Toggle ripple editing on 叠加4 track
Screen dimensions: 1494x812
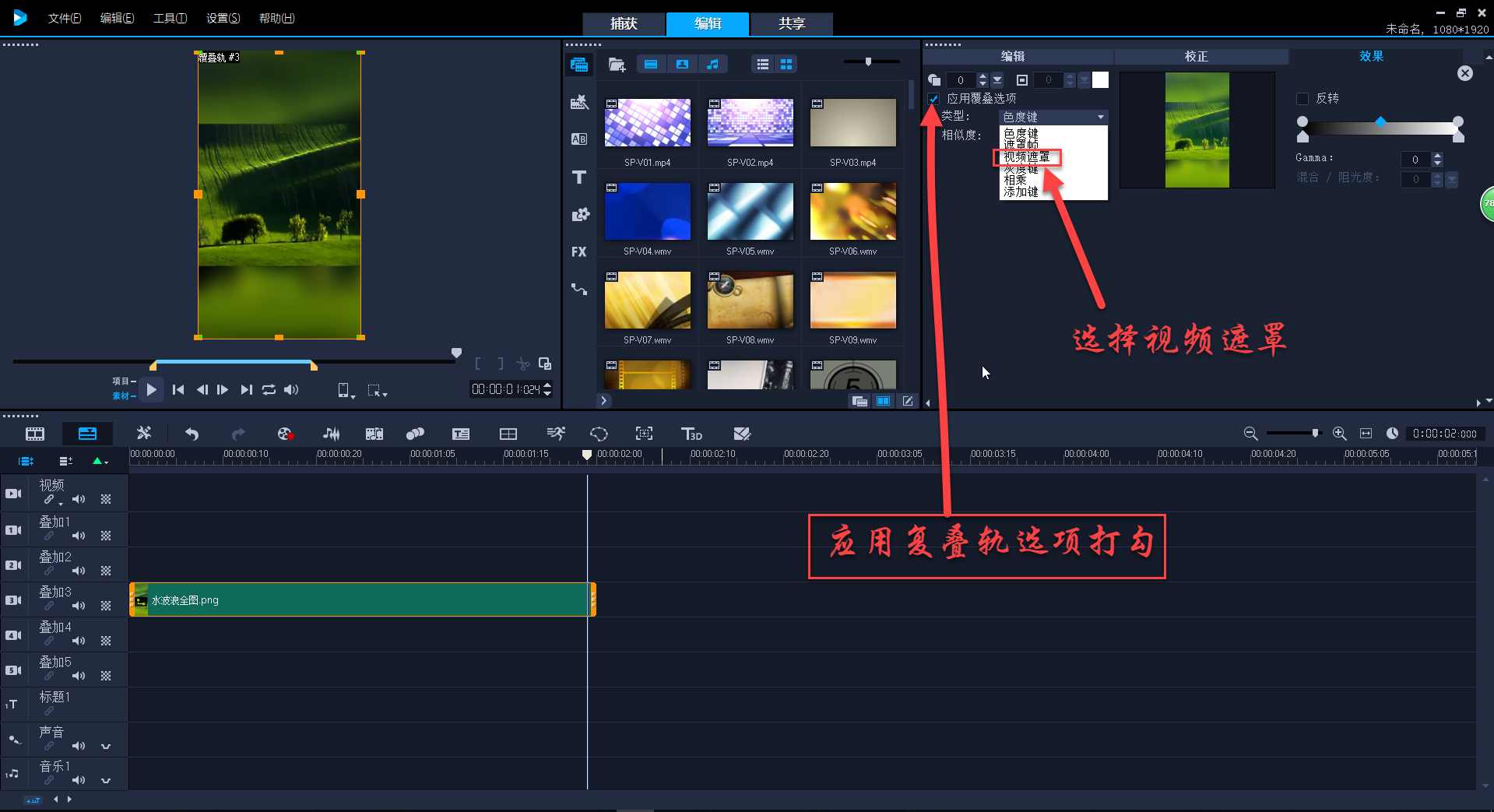[x=48, y=641]
